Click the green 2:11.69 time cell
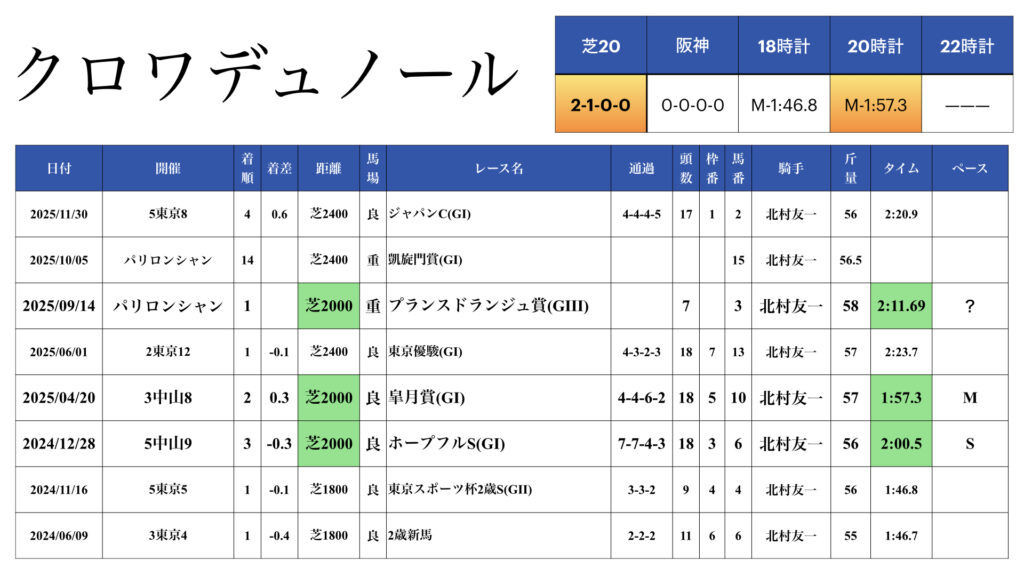 [901, 306]
